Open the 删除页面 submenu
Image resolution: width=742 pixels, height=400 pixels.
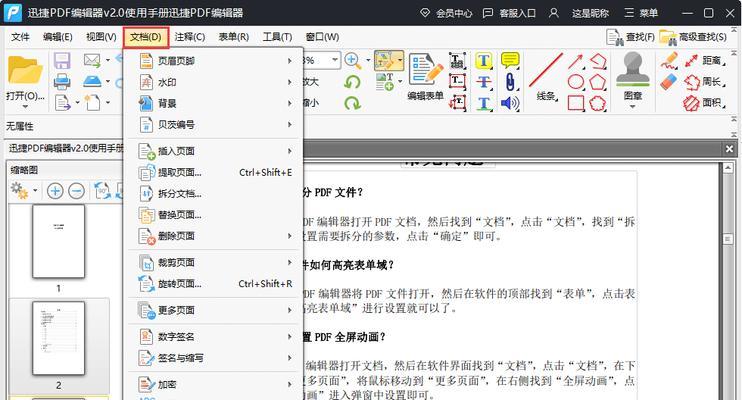213,236
